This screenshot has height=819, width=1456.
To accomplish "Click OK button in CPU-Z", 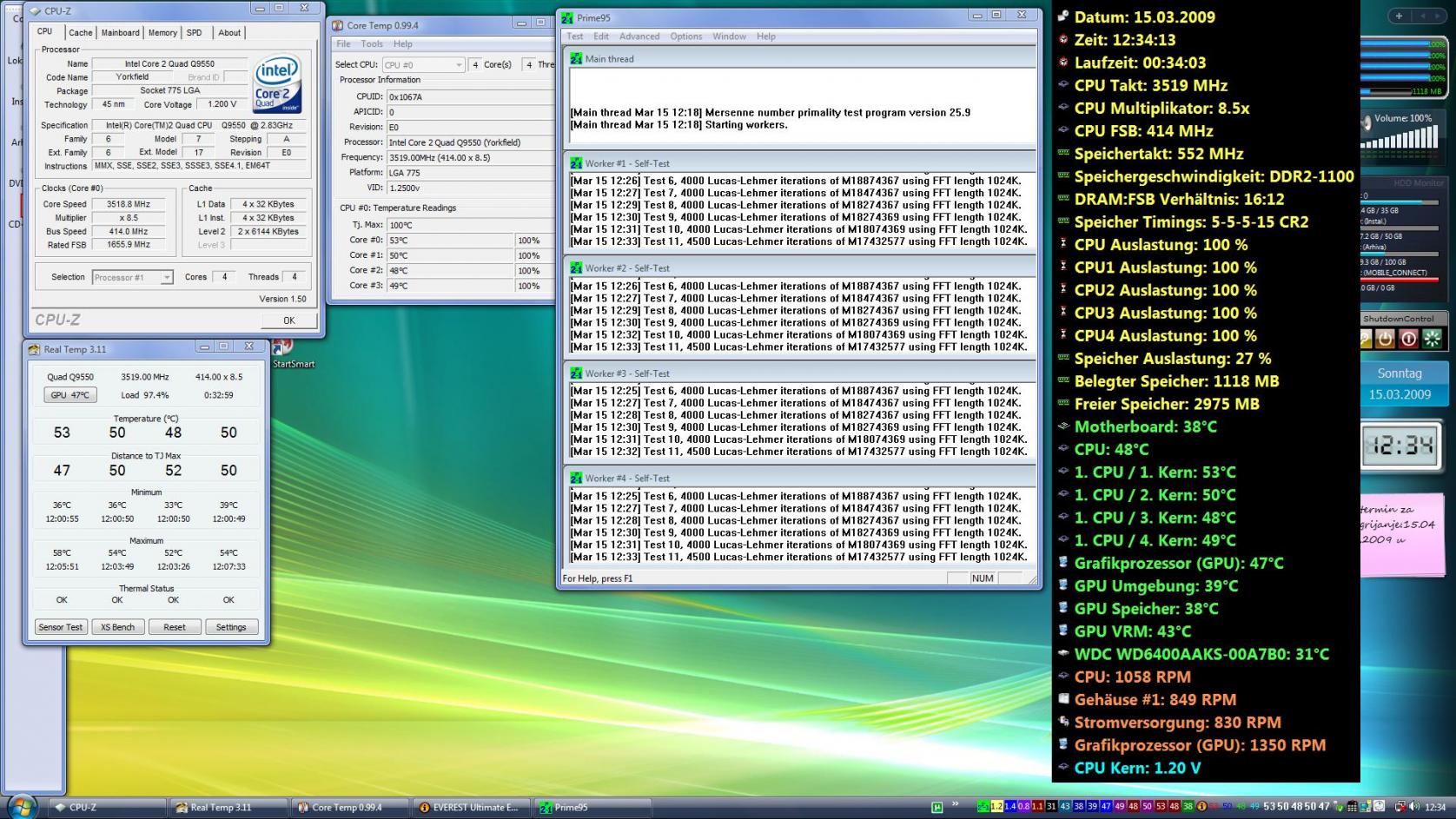I will (x=289, y=320).
